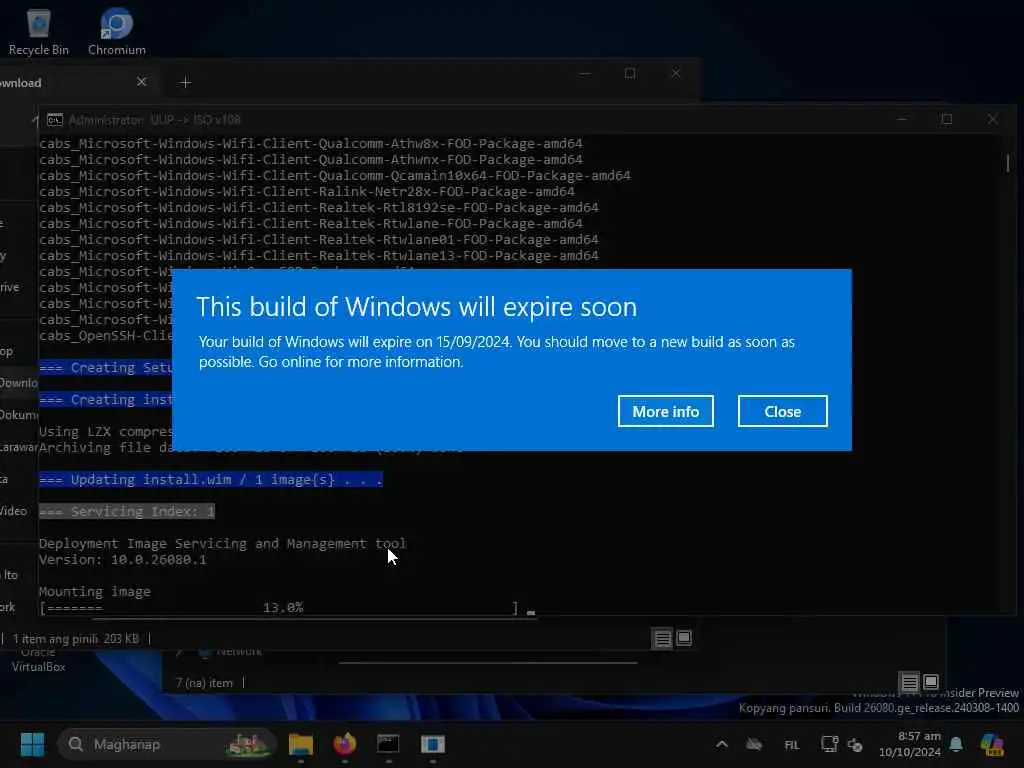
Task: Click the Mounting image progress bar
Action: tap(279, 608)
